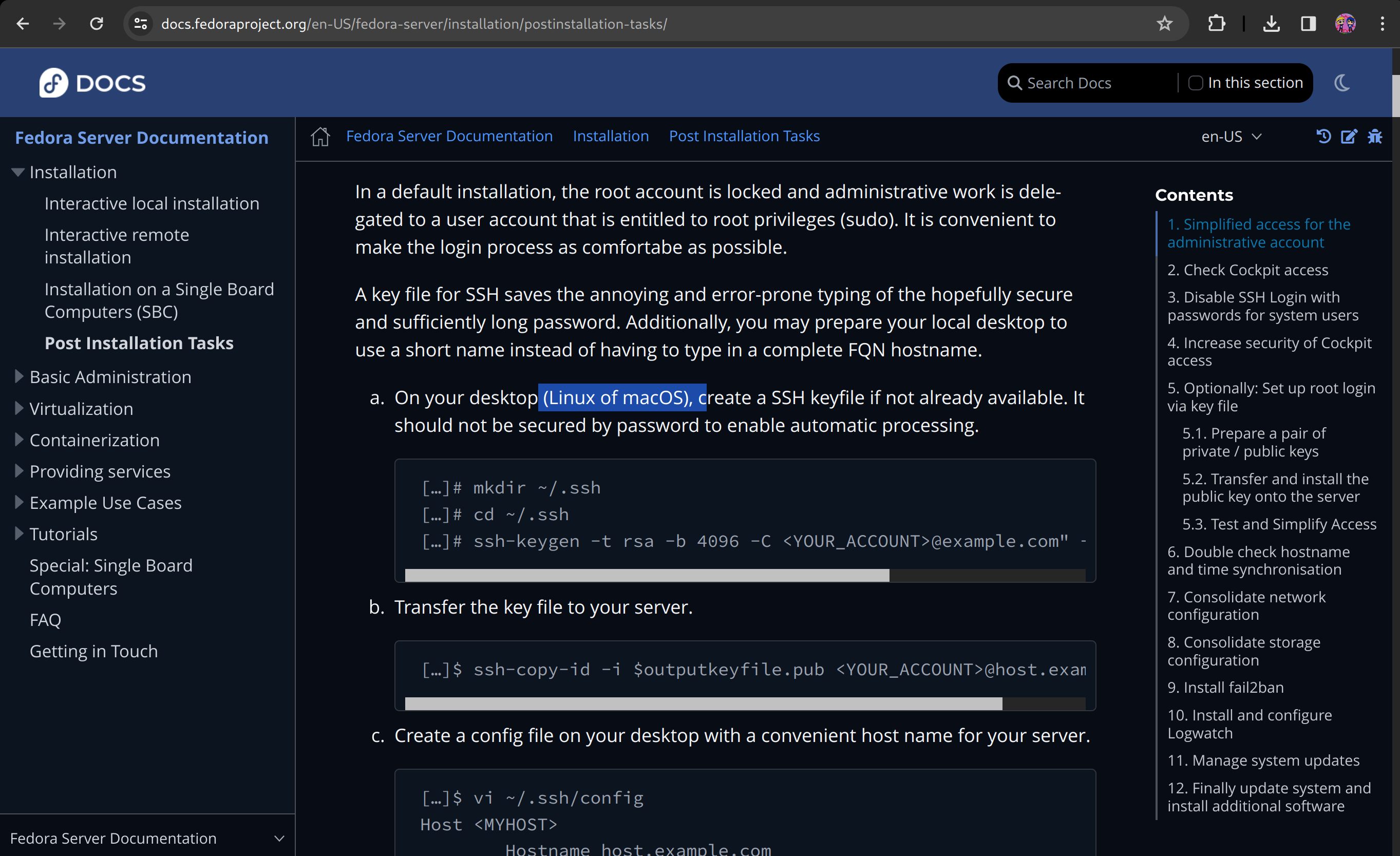Jump to 5.1 Prepare a pair of keys
Viewport: 1400px width, 856px height.
pos(1254,443)
